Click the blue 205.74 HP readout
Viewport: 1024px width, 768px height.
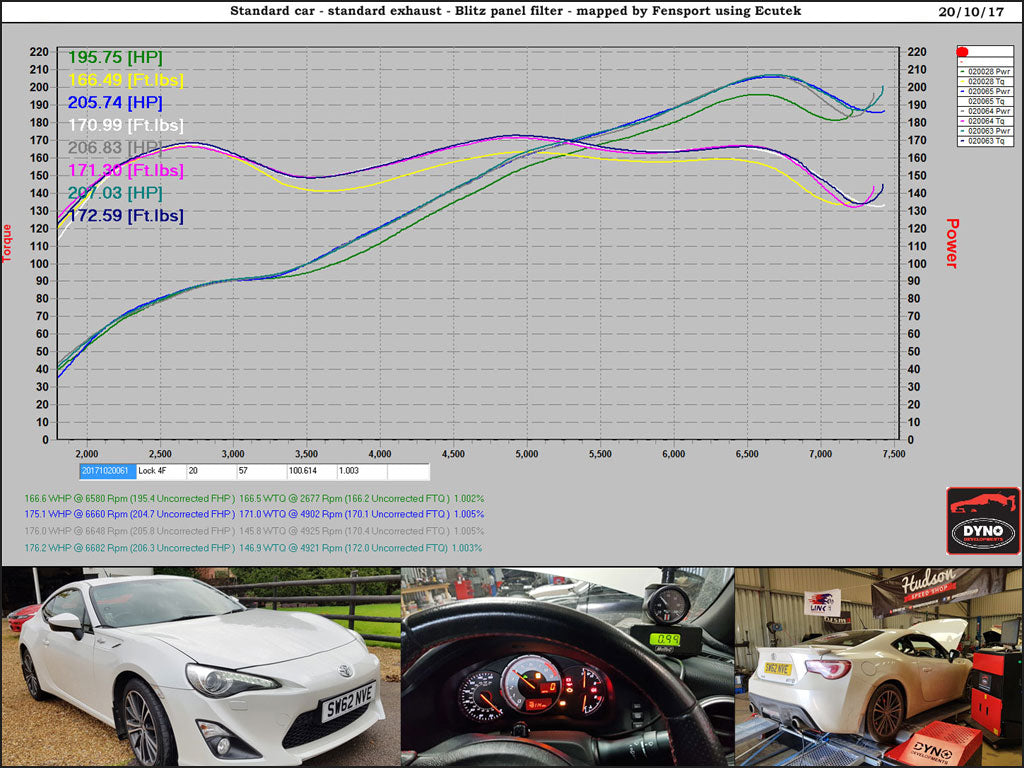coord(115,102)
